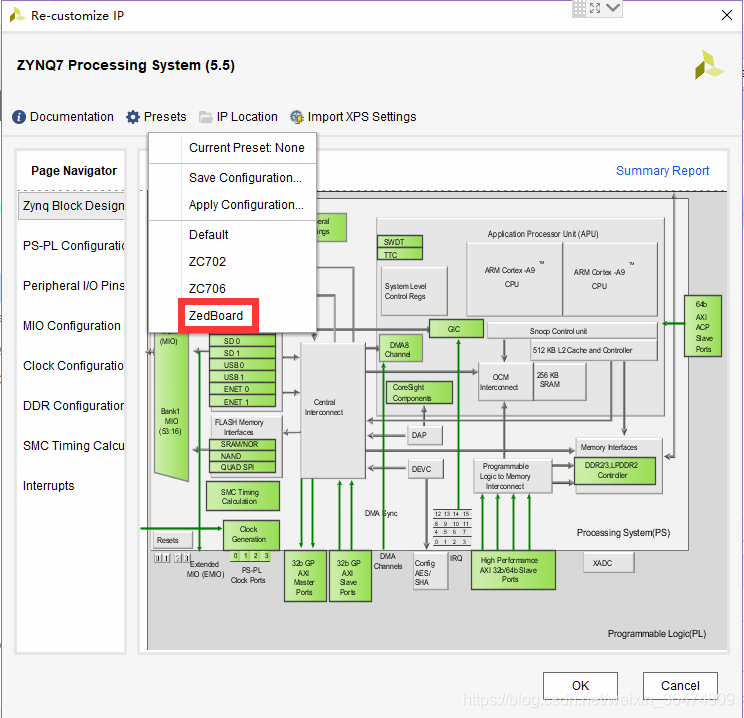Screen dimensions: 744x718
Task: Select Save Configuration... menu entry
Action: [232, 177]
